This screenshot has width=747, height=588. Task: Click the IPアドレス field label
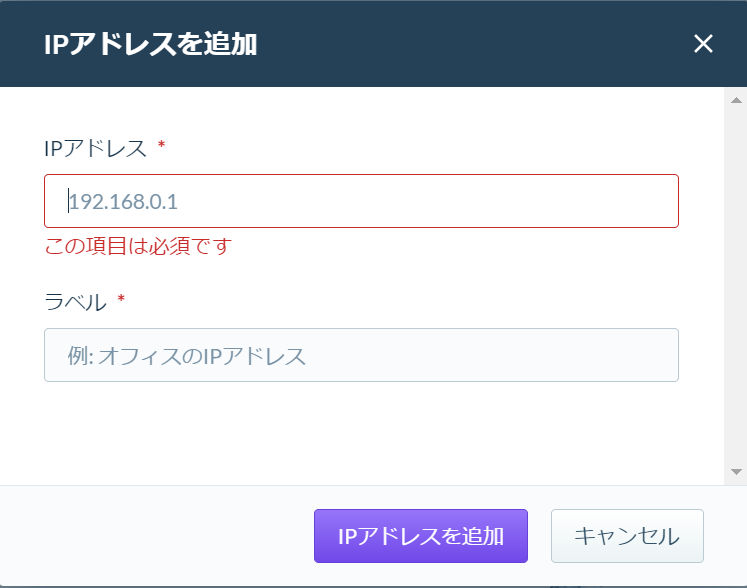point(95,148)
